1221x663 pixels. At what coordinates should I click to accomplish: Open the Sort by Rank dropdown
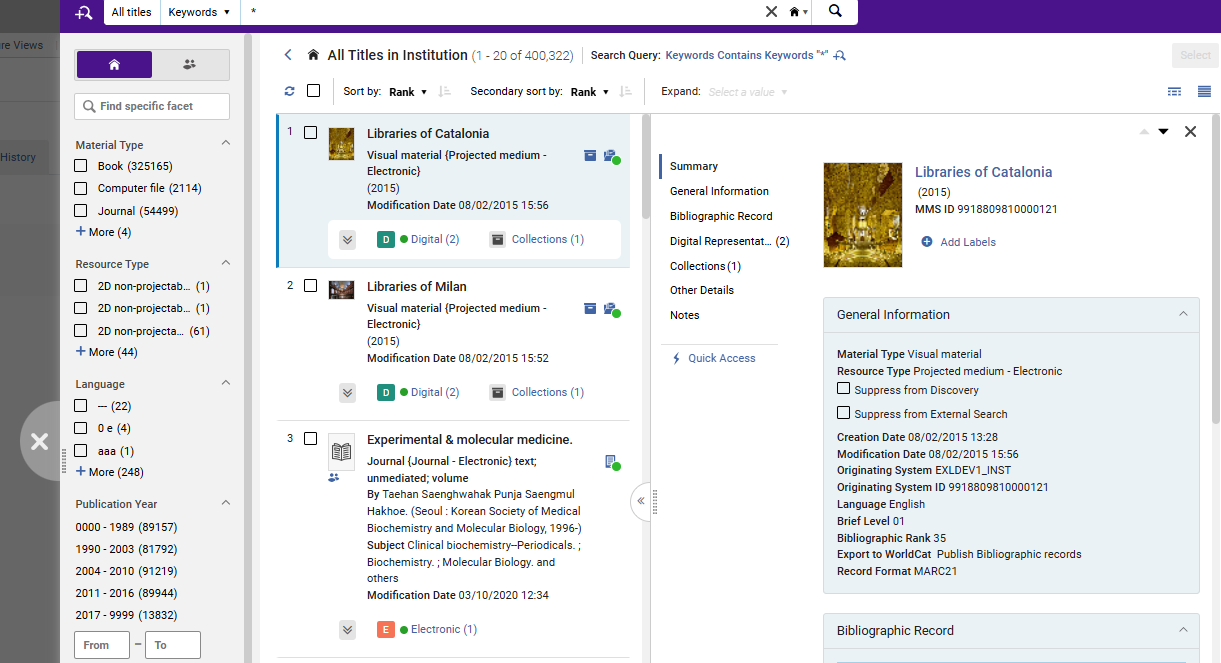(408, 92)
